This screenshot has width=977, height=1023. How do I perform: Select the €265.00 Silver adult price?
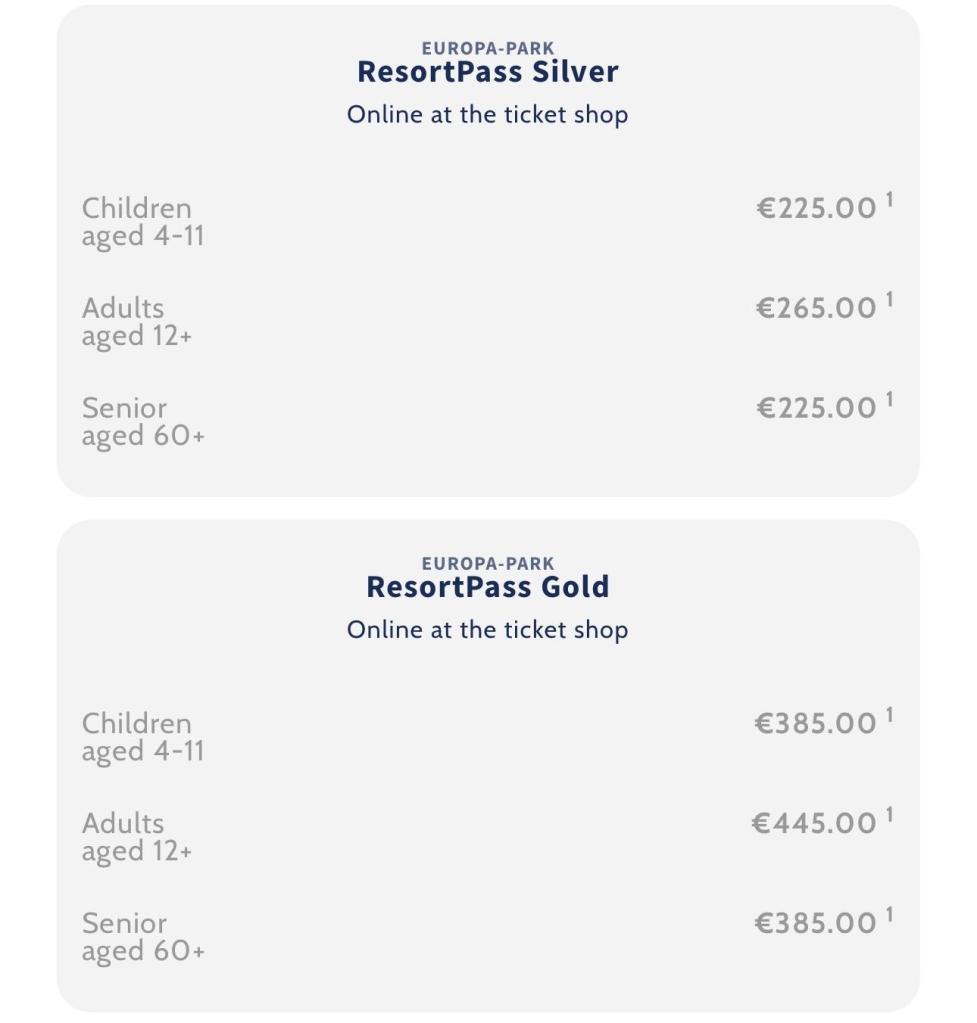(x=816, y=308)
